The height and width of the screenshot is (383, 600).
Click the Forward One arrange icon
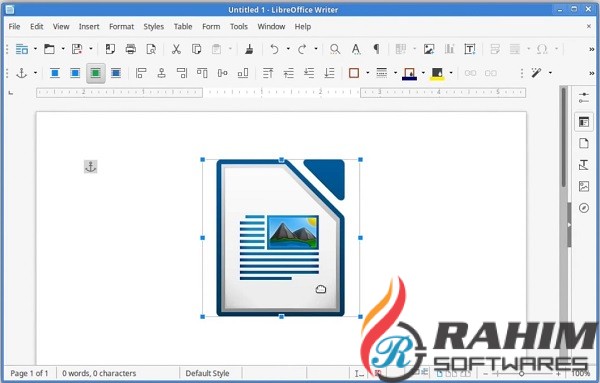point(289,73)
